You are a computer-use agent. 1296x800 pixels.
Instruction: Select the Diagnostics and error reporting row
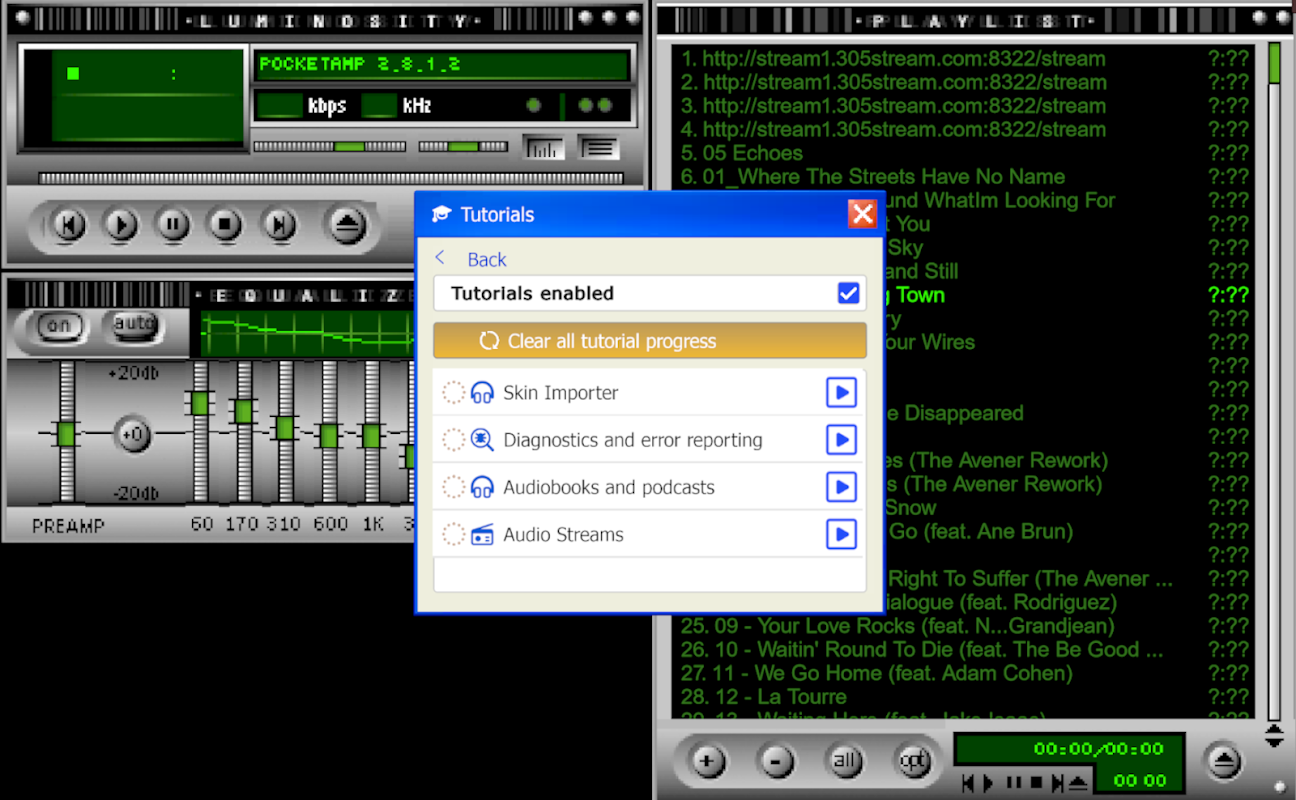tap(650, 440)
